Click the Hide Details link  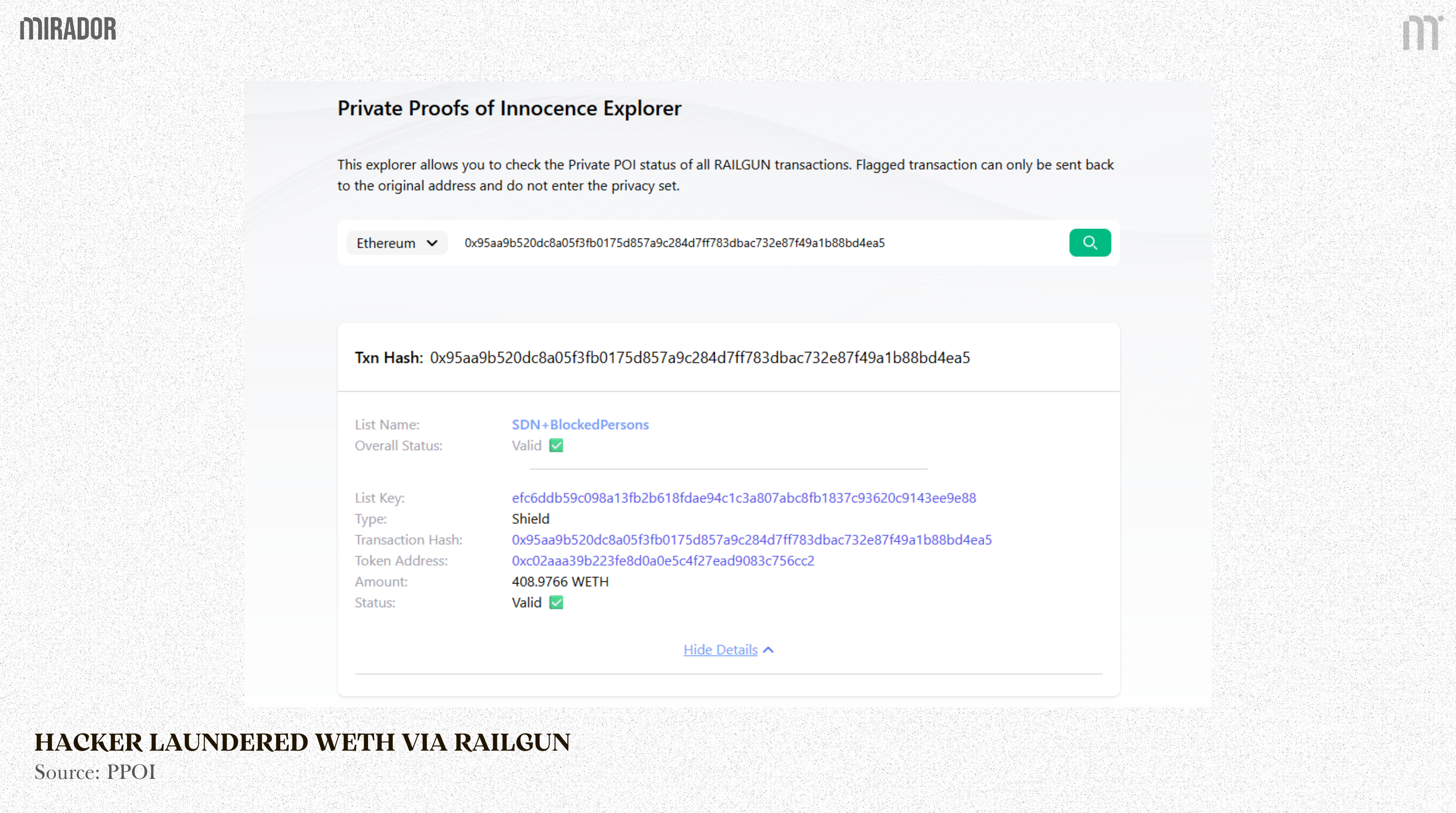(720, 650)
